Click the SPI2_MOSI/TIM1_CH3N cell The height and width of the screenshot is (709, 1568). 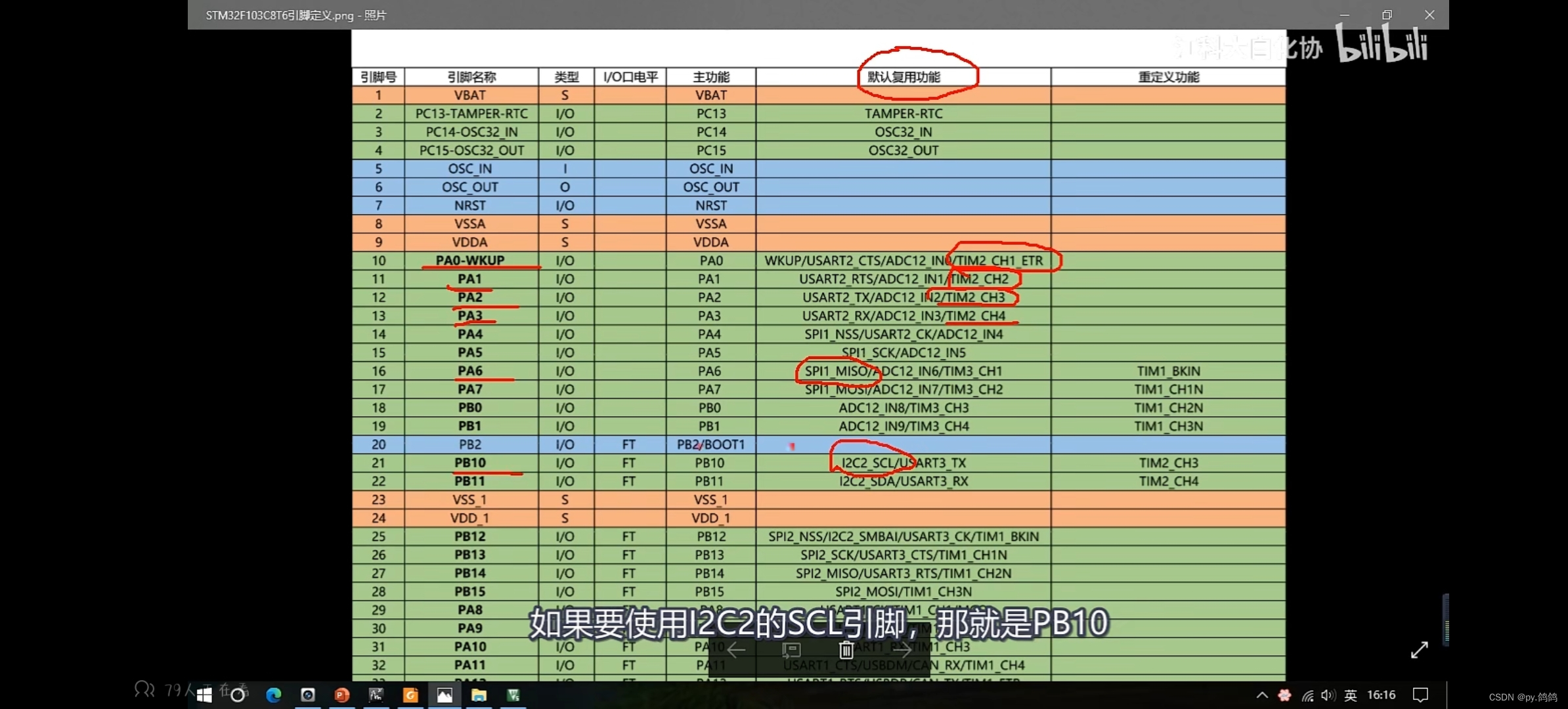[x=904, y=591]
